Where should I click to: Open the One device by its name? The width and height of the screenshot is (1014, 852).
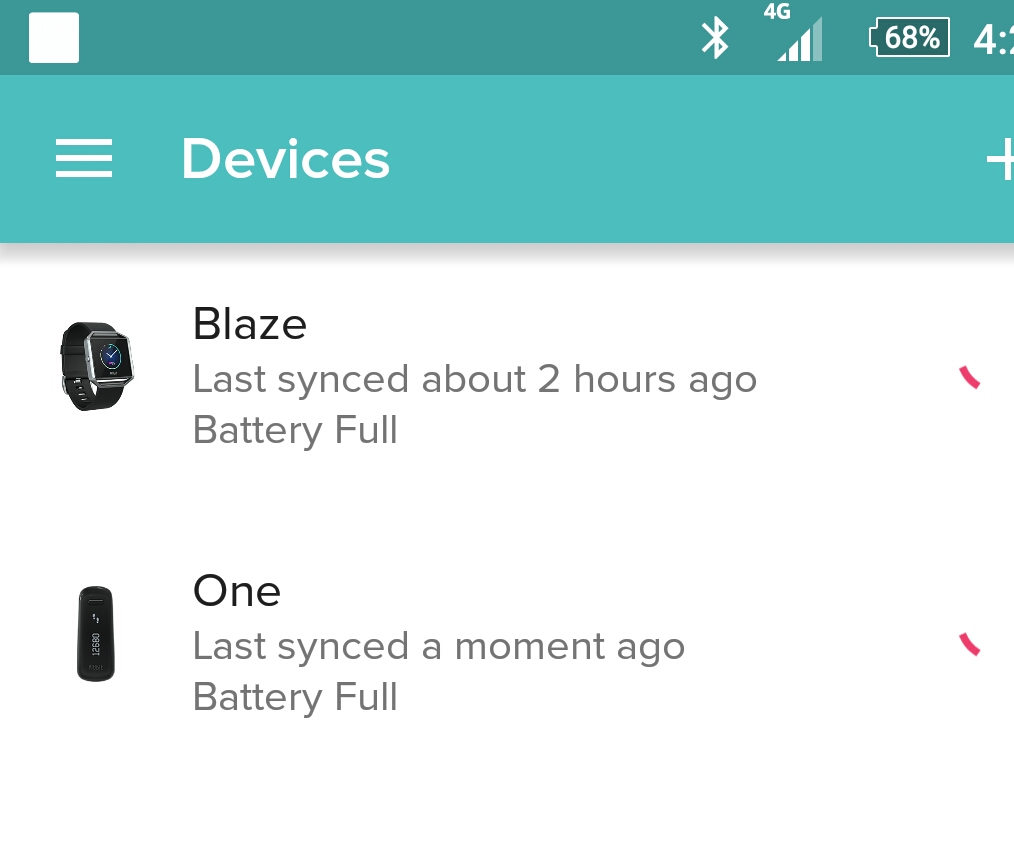(236, 591)
